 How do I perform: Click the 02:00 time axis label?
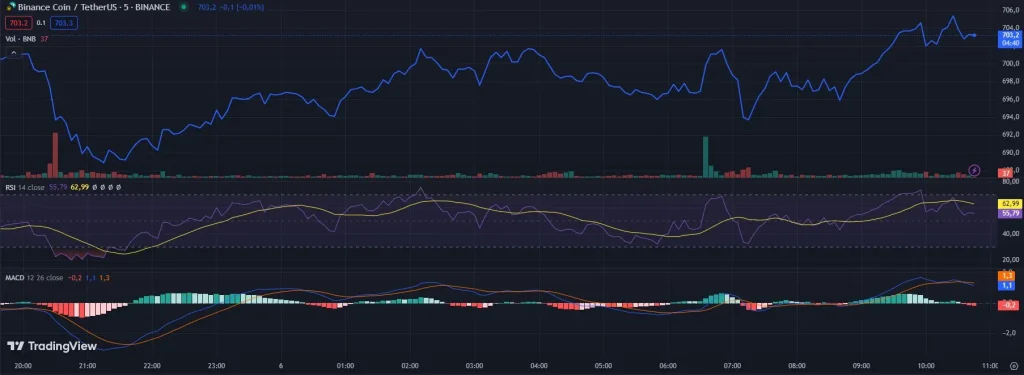click(x=410, y=366)
